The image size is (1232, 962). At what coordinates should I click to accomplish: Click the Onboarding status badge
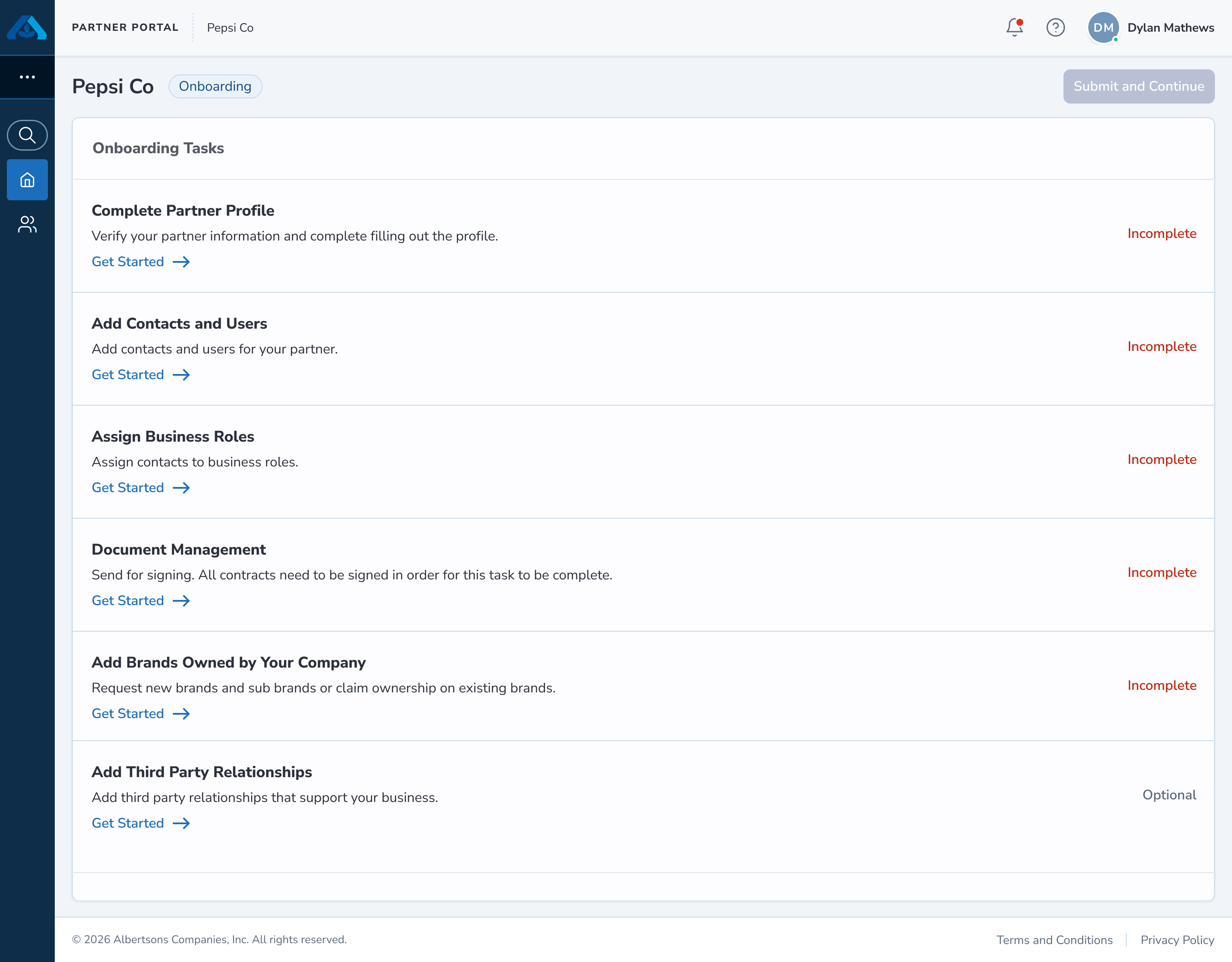pyautogui.click(x=215, y=86)
